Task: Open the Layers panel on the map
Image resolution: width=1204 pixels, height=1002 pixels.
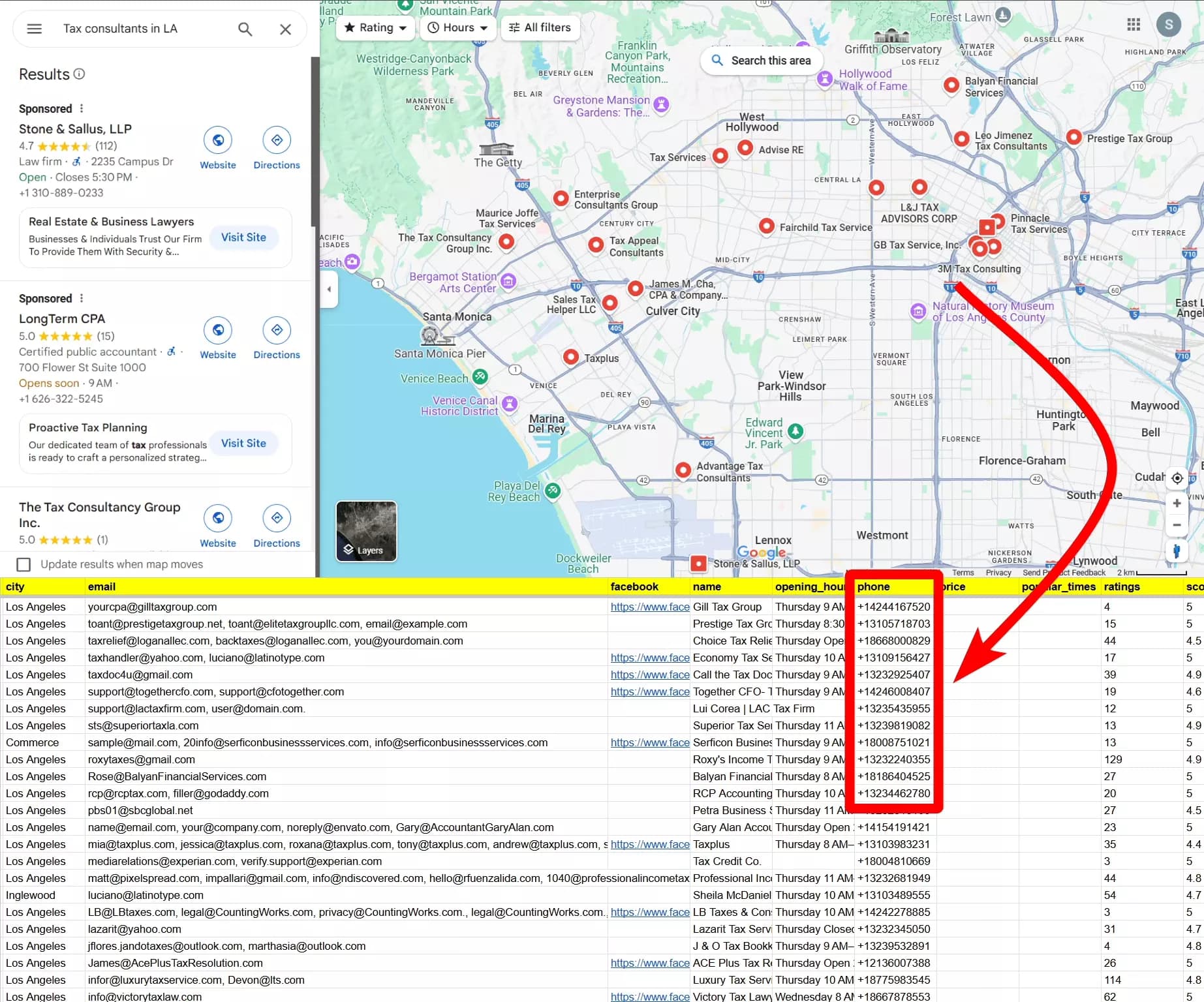Action: [365, 531]
